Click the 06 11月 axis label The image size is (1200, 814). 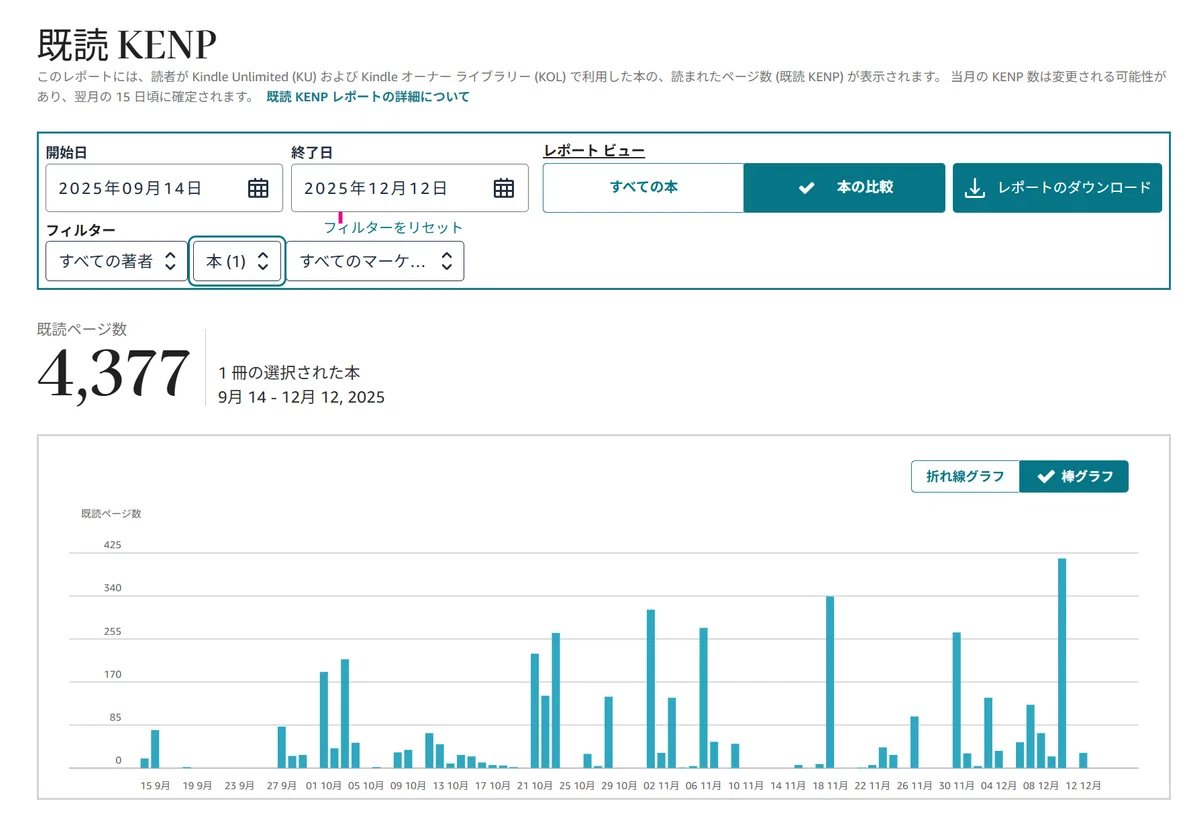click(704, 786)
